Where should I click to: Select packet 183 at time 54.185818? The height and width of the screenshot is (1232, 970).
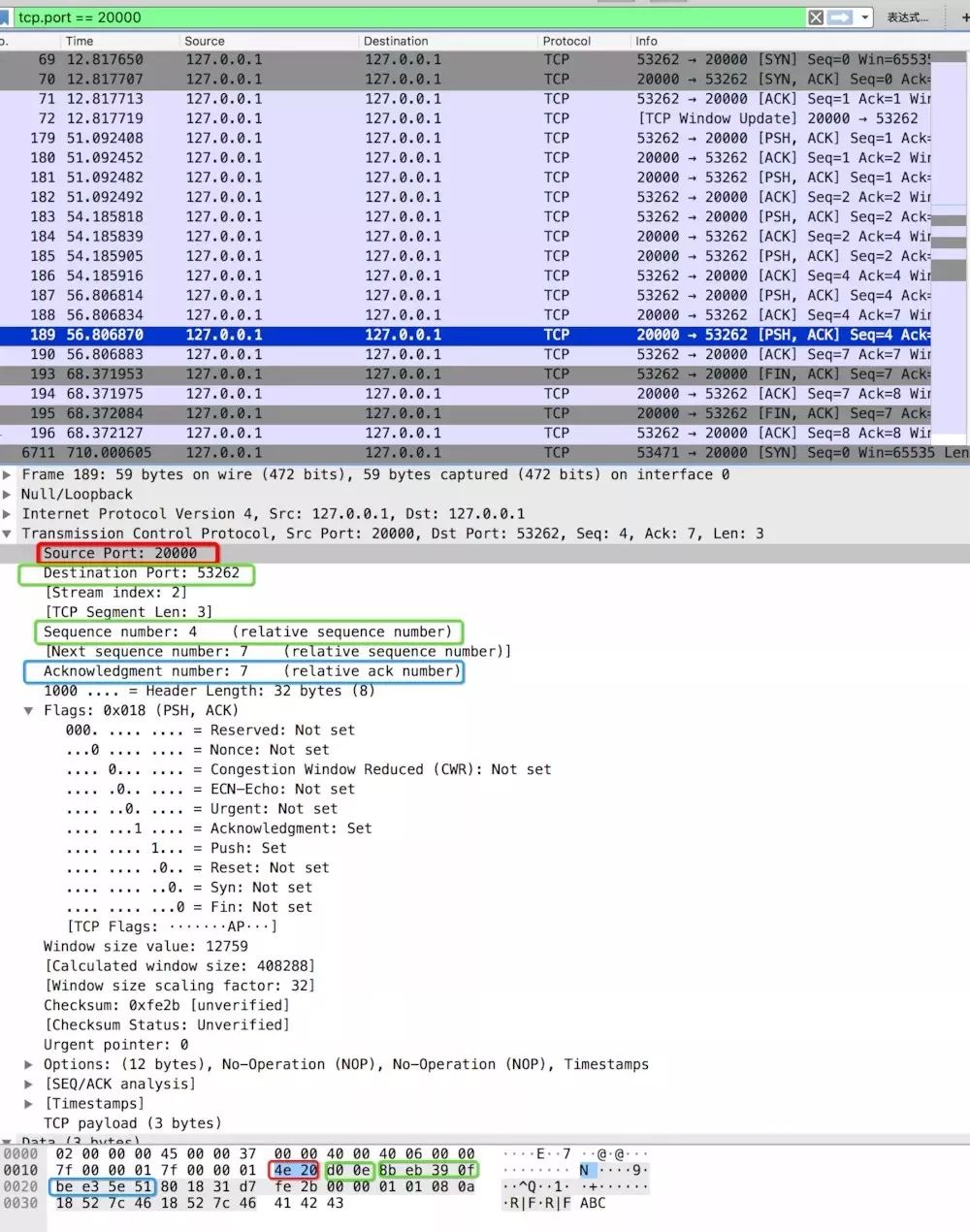coord(466,216)
